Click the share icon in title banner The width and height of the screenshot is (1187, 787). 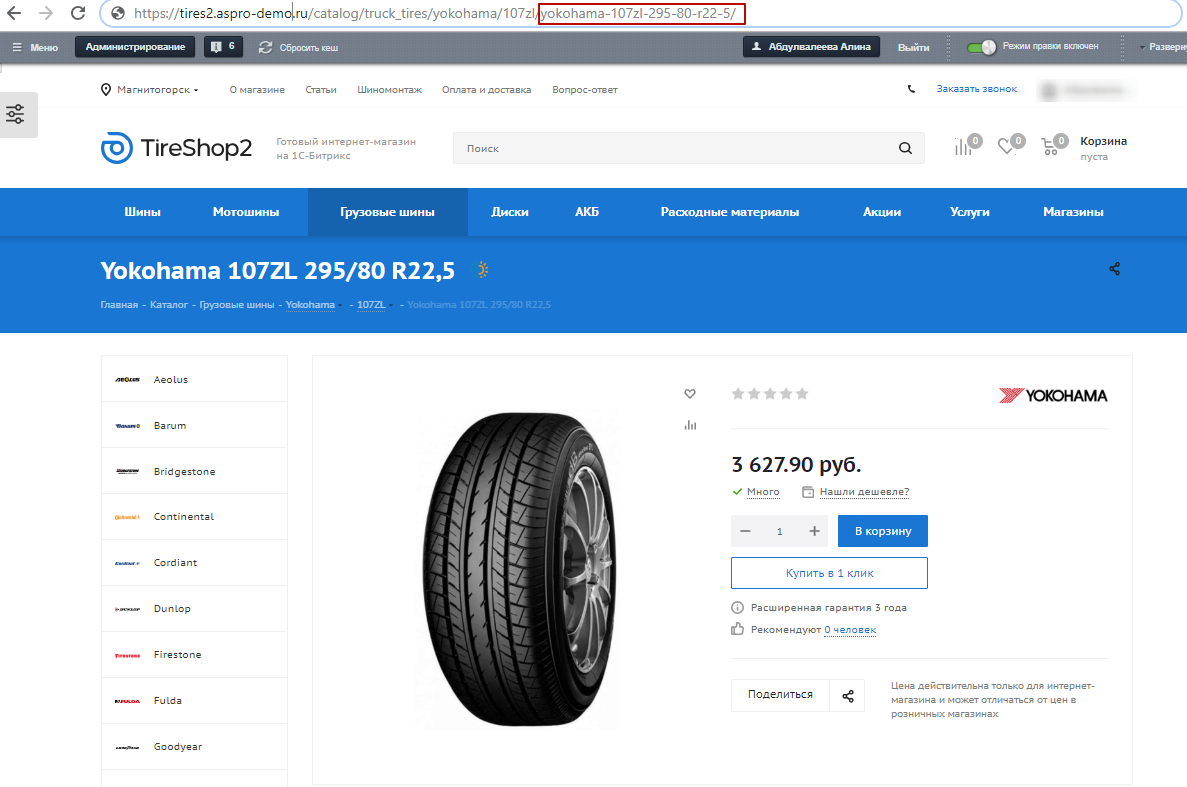pyautogui.click(x=1114, y=269)
